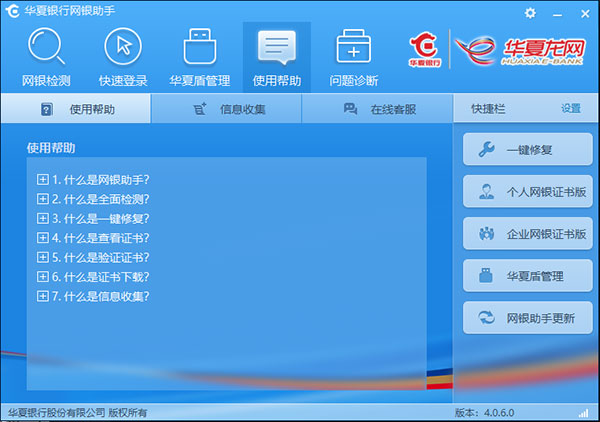Expand item 2. 什么是全面检测?
The image size is (600, 422).
42,199
